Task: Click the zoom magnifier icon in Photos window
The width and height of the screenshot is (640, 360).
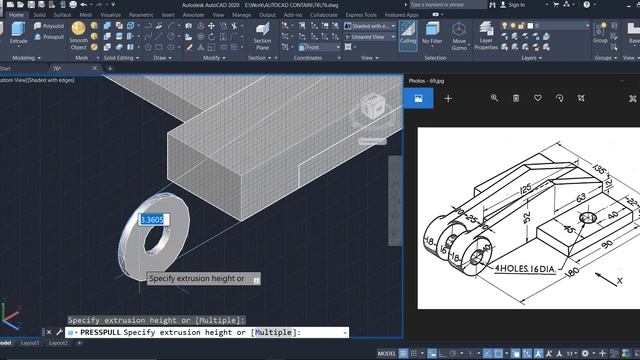Action: coord(494,98)
